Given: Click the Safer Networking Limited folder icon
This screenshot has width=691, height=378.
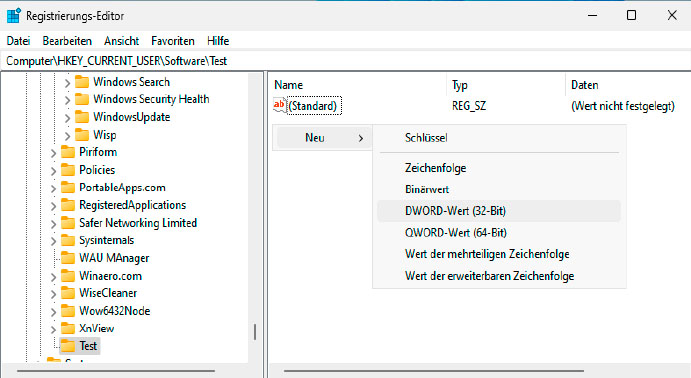Looking at the screenshot, I should [67, 222].
